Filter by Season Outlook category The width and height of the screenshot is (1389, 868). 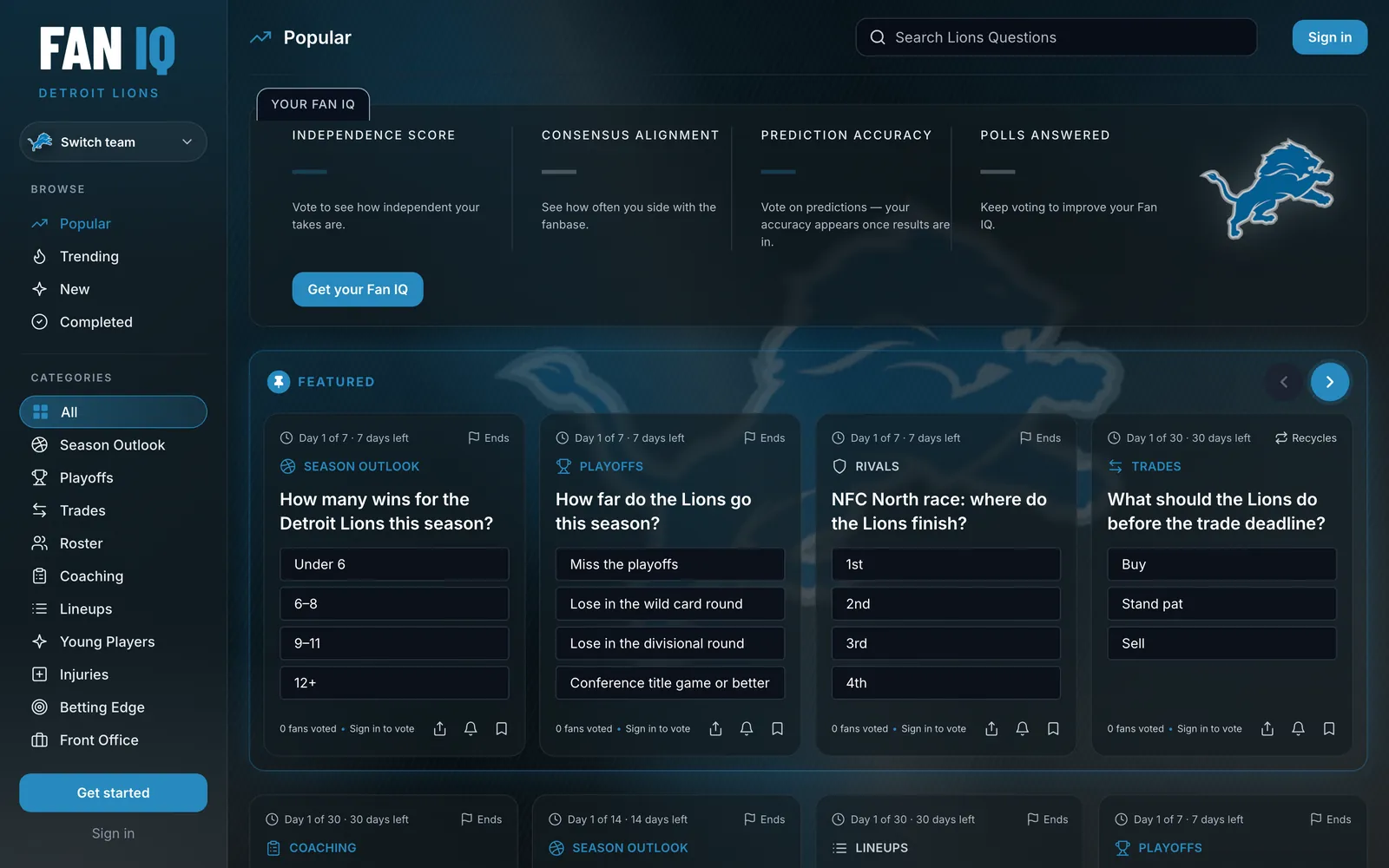(113, 445)
